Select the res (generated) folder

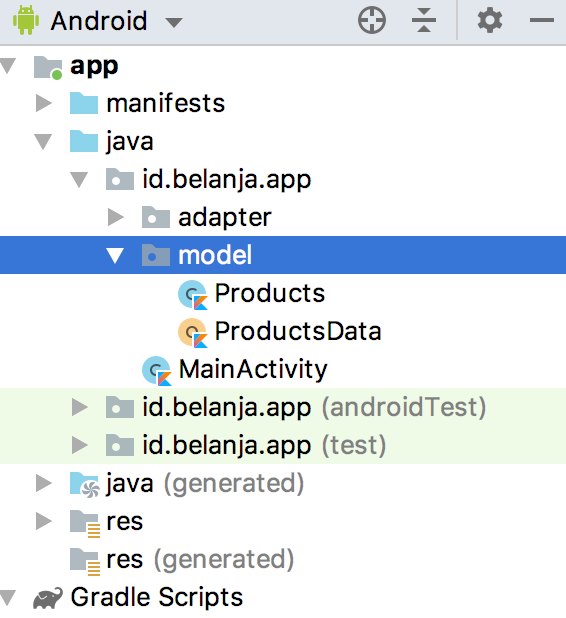[x=200, y=559]
